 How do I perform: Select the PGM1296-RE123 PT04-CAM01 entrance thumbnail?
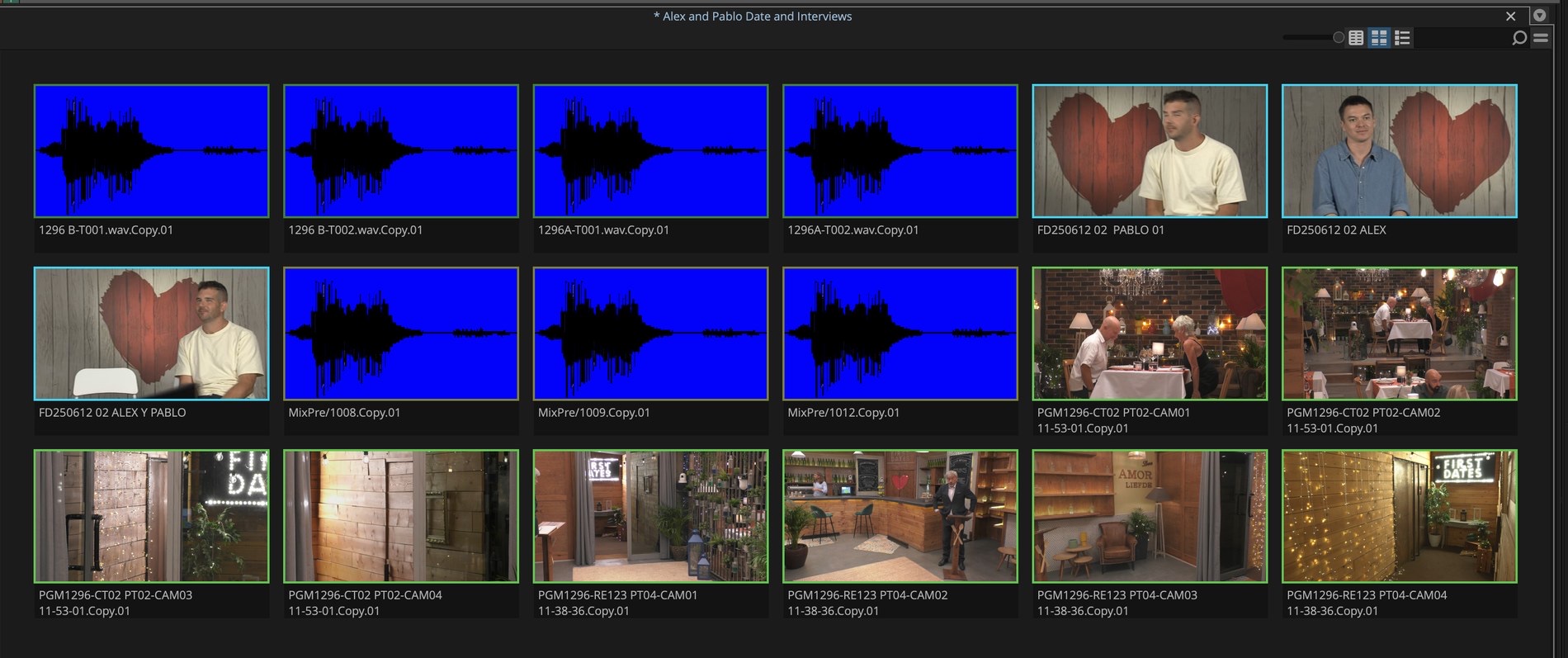point(651,516)
